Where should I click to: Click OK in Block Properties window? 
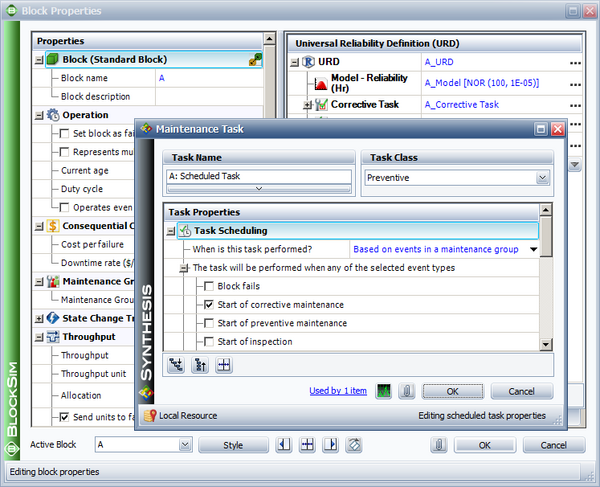point(484,445)
